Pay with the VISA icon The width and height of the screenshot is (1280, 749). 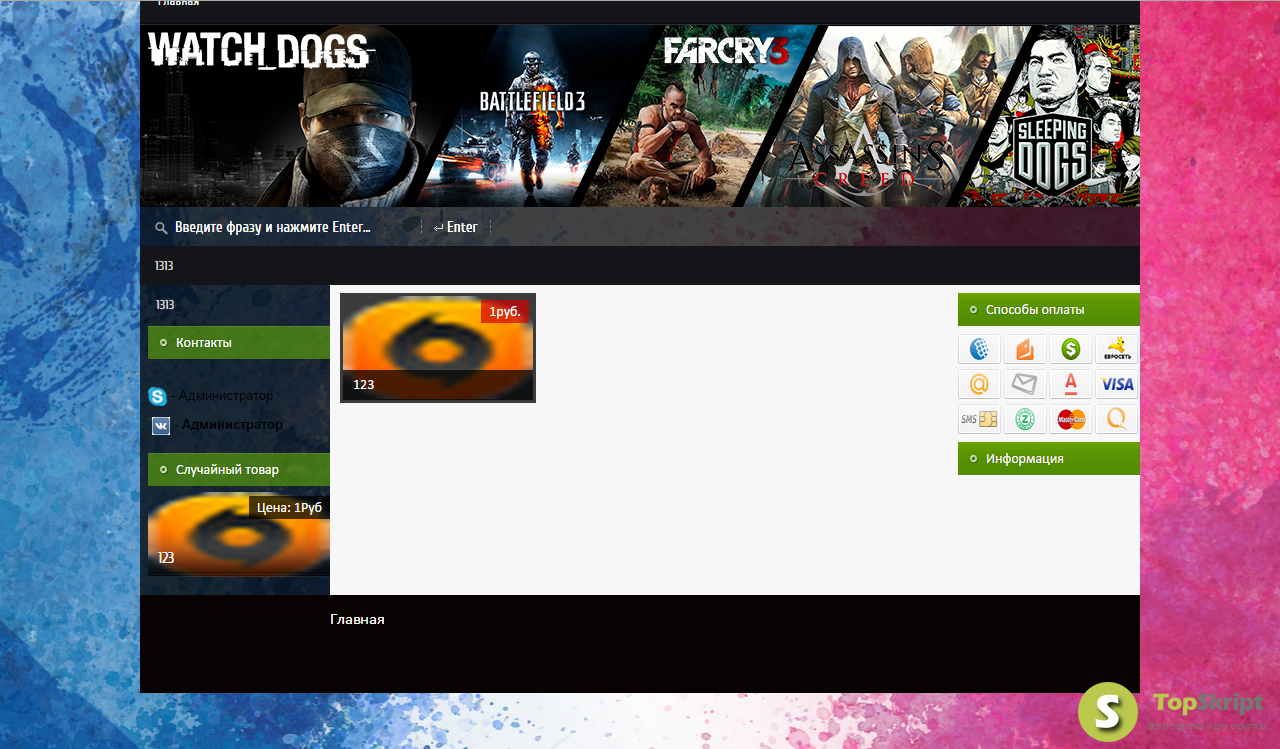pyautogui.click(x=1117, y=384)
